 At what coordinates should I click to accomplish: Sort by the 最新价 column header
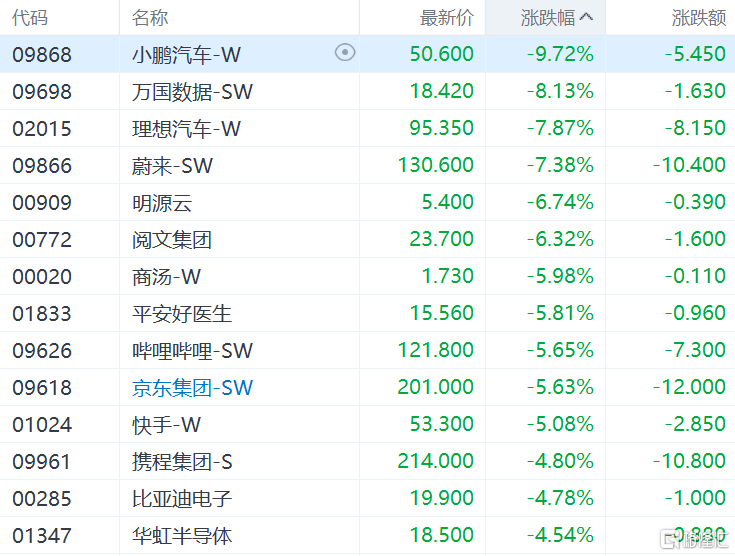tap(447, 18)
